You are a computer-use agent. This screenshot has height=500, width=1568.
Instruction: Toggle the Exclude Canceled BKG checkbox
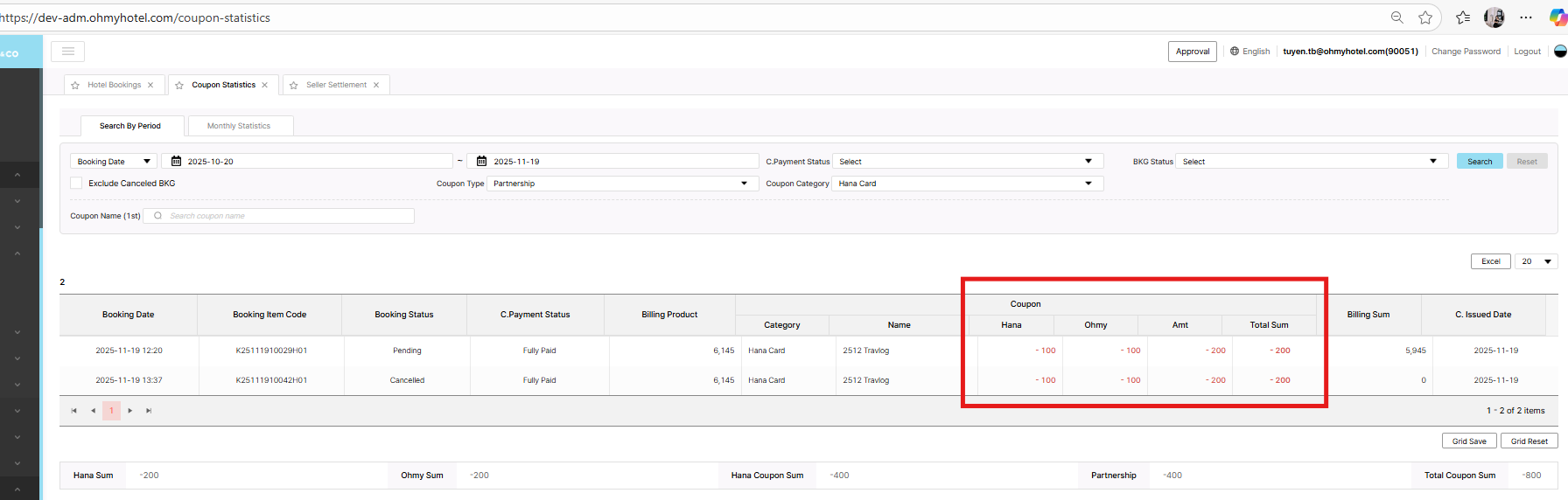pos(76,184)
